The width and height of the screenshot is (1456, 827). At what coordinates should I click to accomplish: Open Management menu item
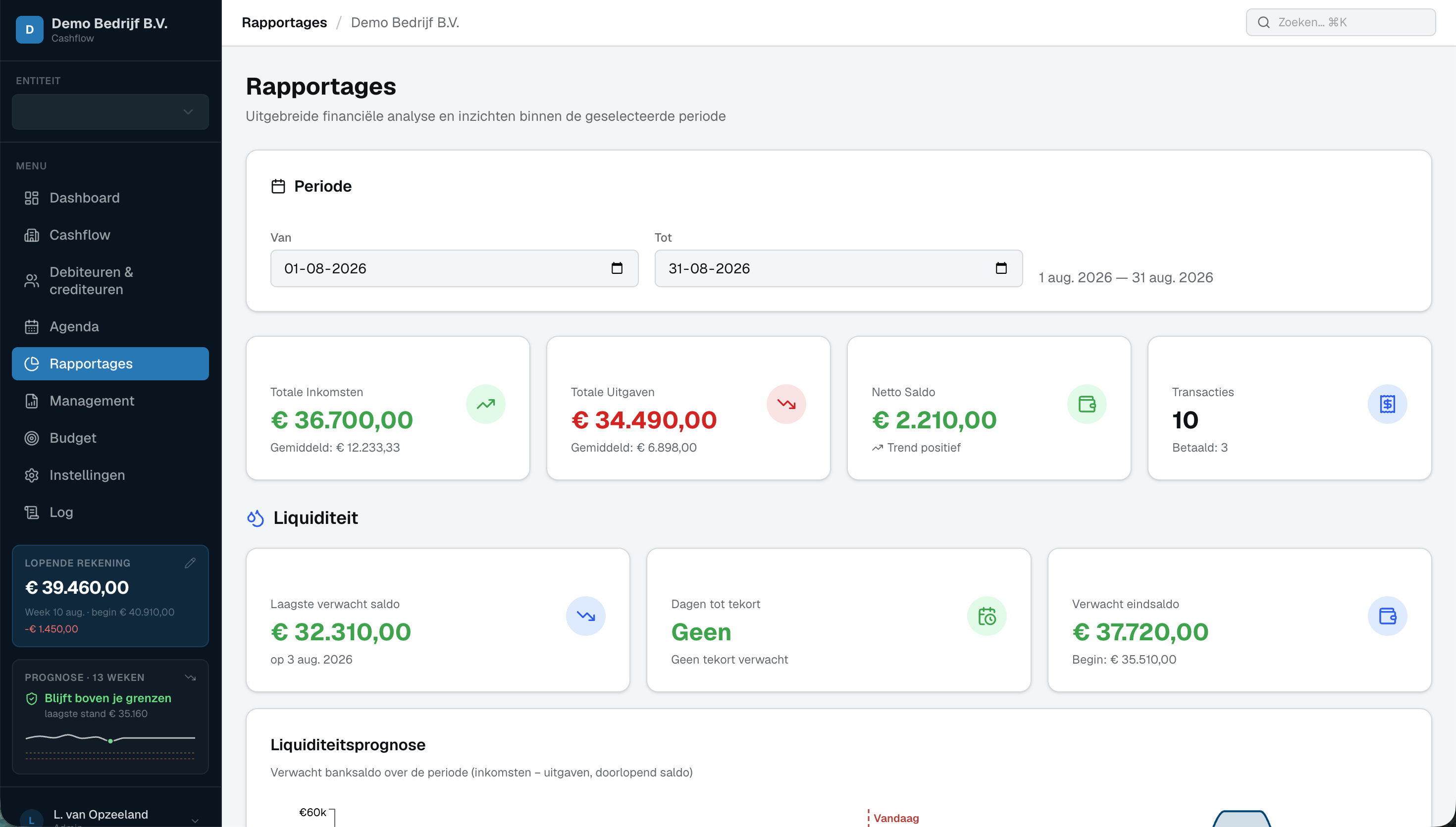110,401
